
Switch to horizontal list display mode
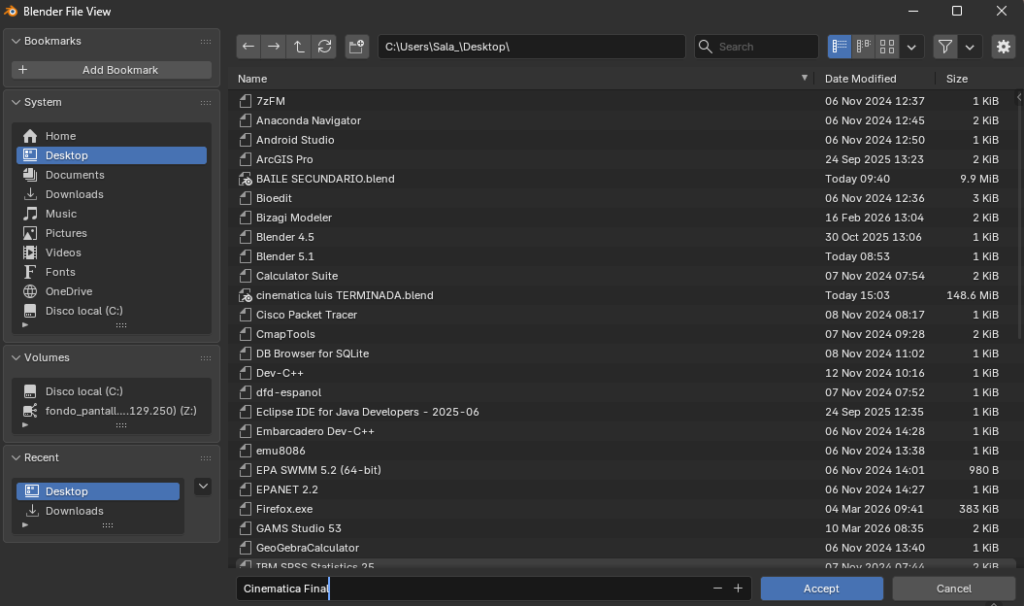[863, 46]
